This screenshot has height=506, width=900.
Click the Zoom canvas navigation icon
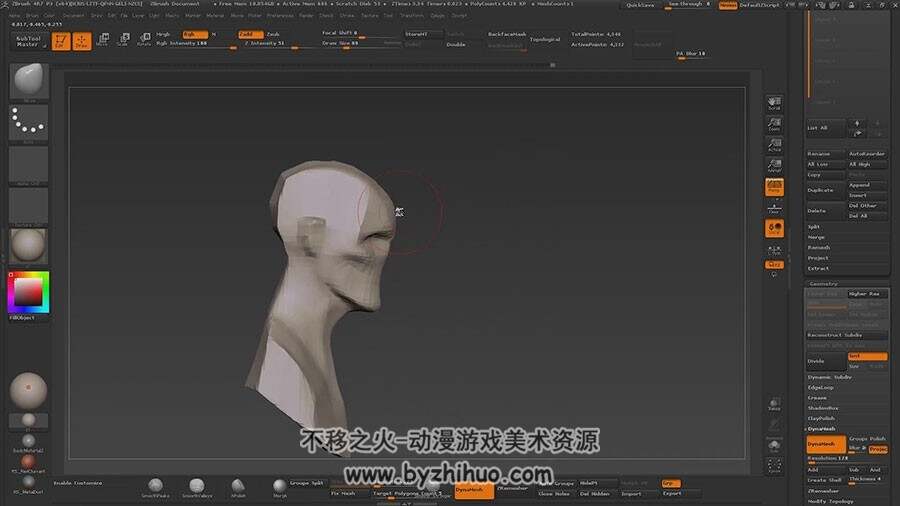pos(774,124)
